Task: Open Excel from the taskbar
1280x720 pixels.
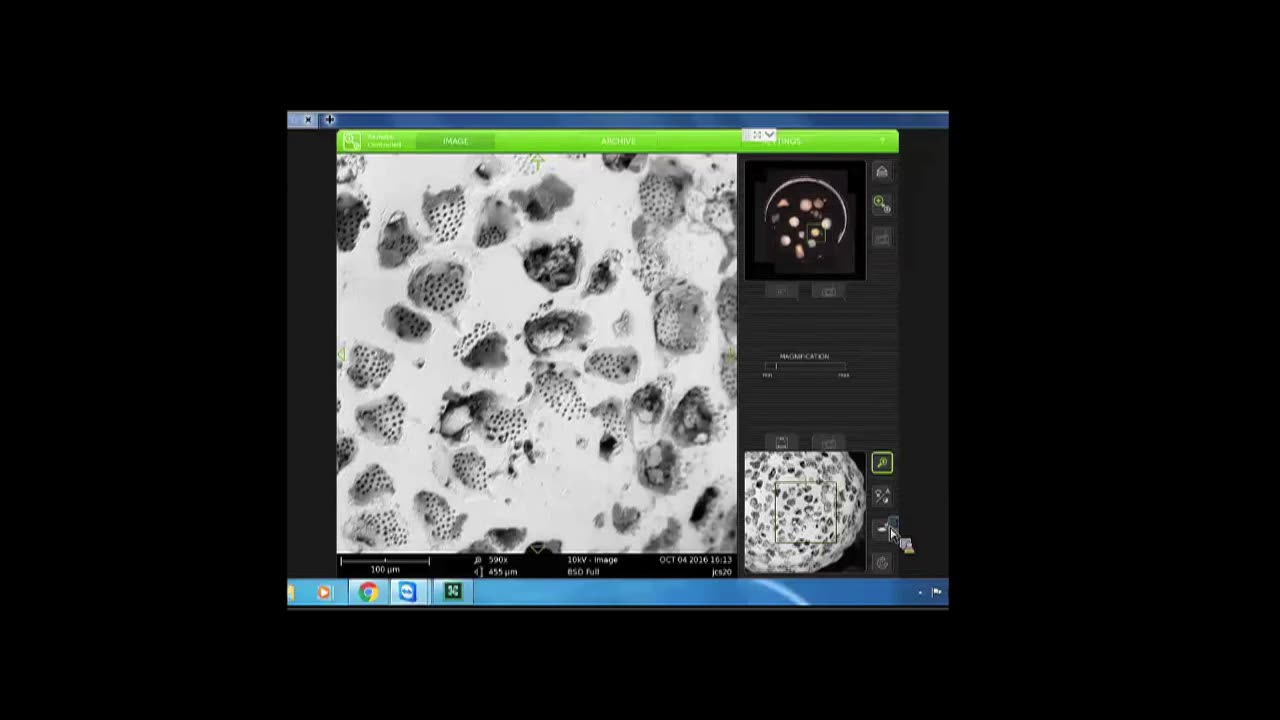Action: pyautogui.click(x=452, y=593)
